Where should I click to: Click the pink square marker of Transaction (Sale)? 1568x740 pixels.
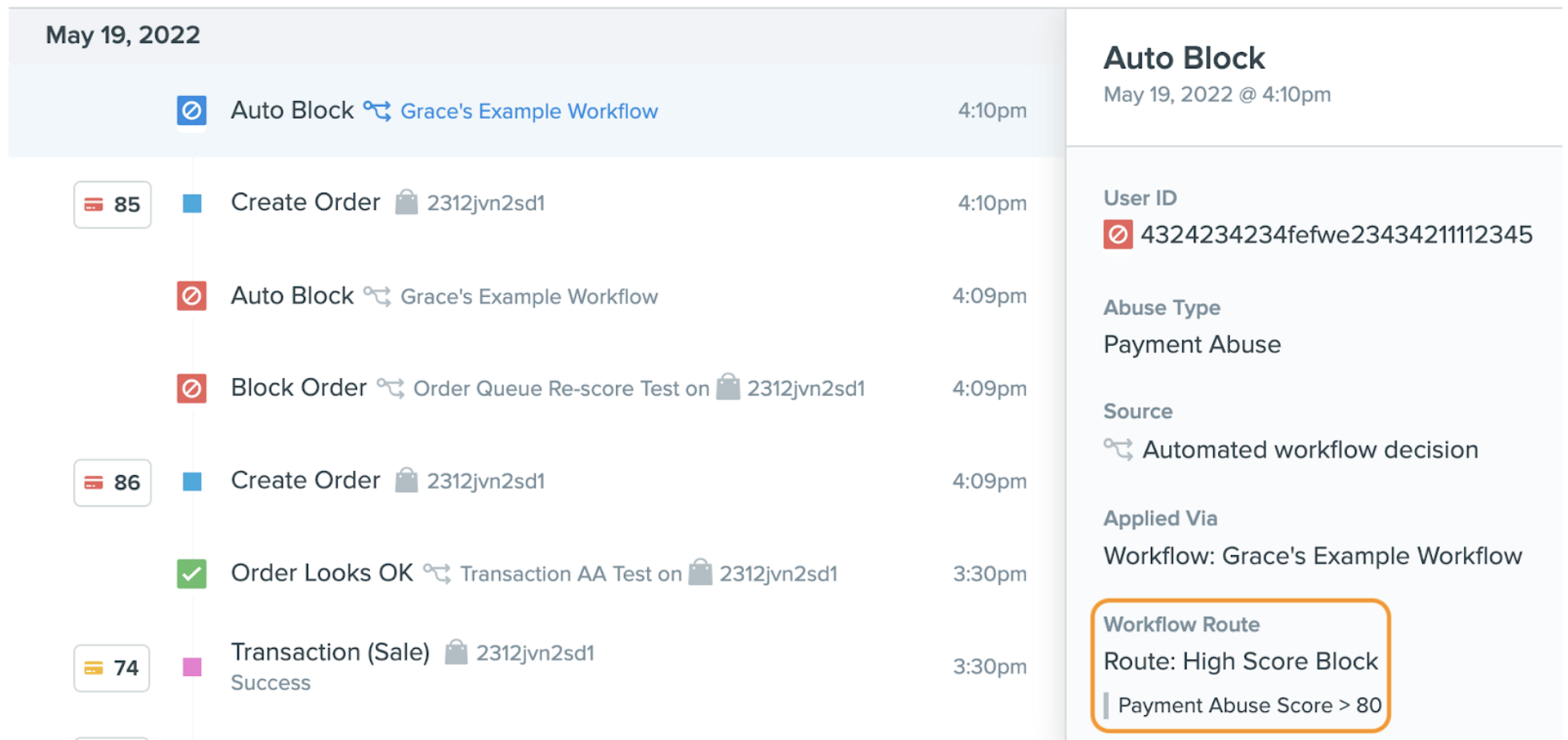coord(192,667)
